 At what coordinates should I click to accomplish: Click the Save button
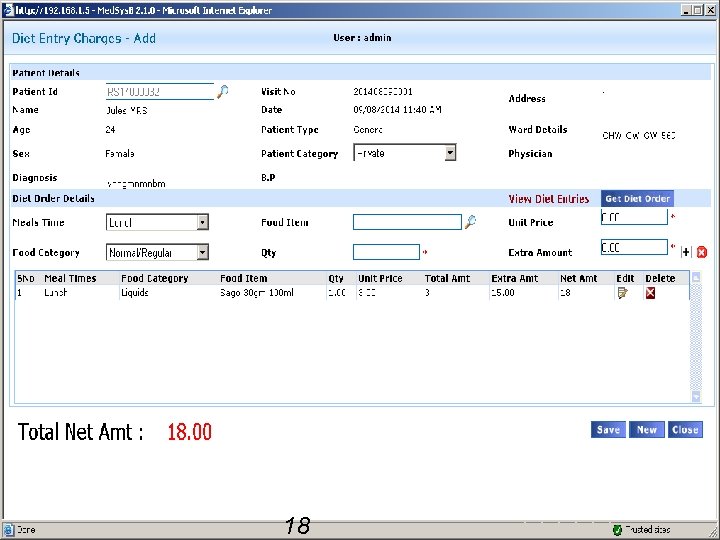click(x=608, y=430)
